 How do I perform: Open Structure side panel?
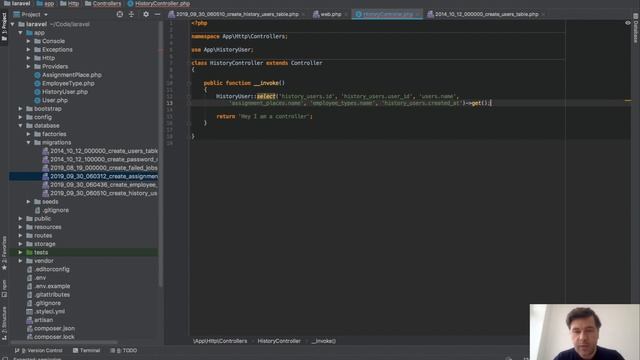[x=4, y=323]
